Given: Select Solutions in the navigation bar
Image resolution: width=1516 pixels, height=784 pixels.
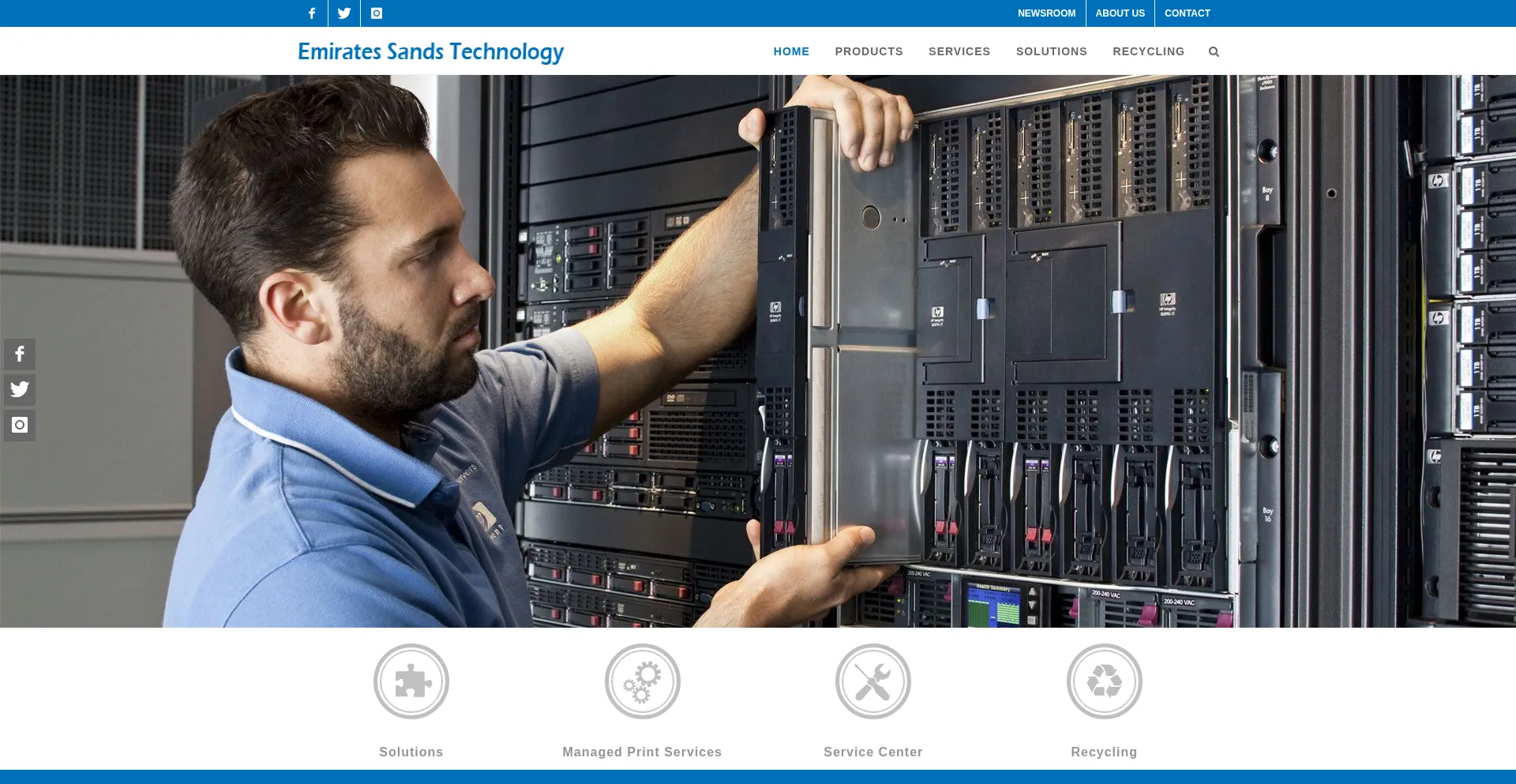Looking at the screenshot, I should click(1051, 51).
